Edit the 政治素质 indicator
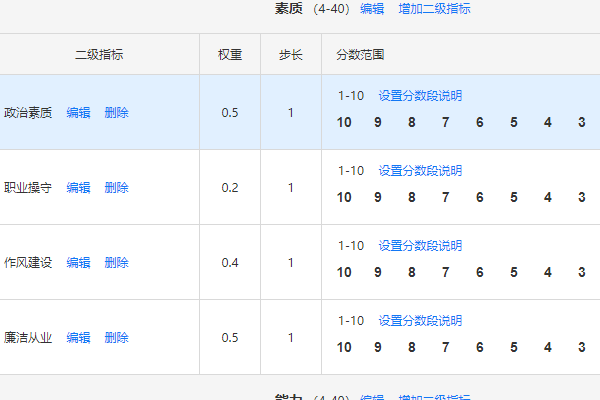Image resolution: width=600 pixels, height=400 pixels. [x=78, y=113]
